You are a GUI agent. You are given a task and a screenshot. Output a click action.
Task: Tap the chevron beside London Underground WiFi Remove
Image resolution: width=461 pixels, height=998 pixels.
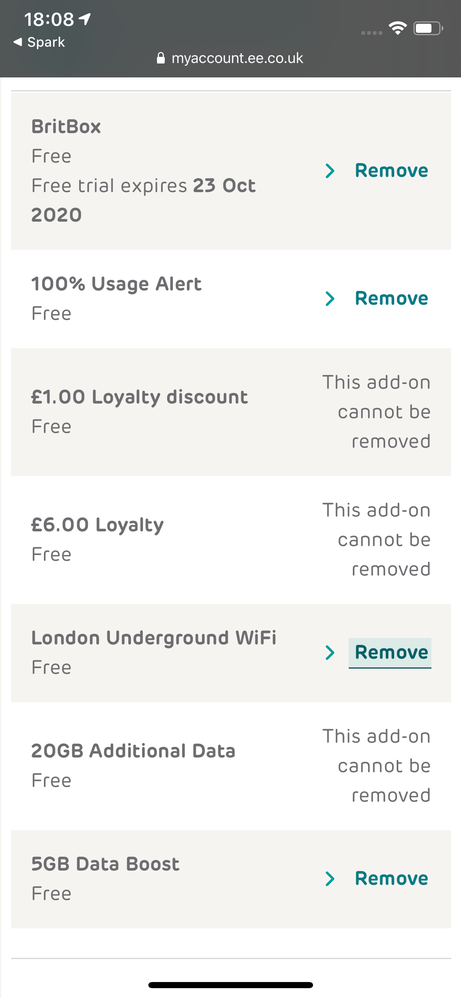330,652
